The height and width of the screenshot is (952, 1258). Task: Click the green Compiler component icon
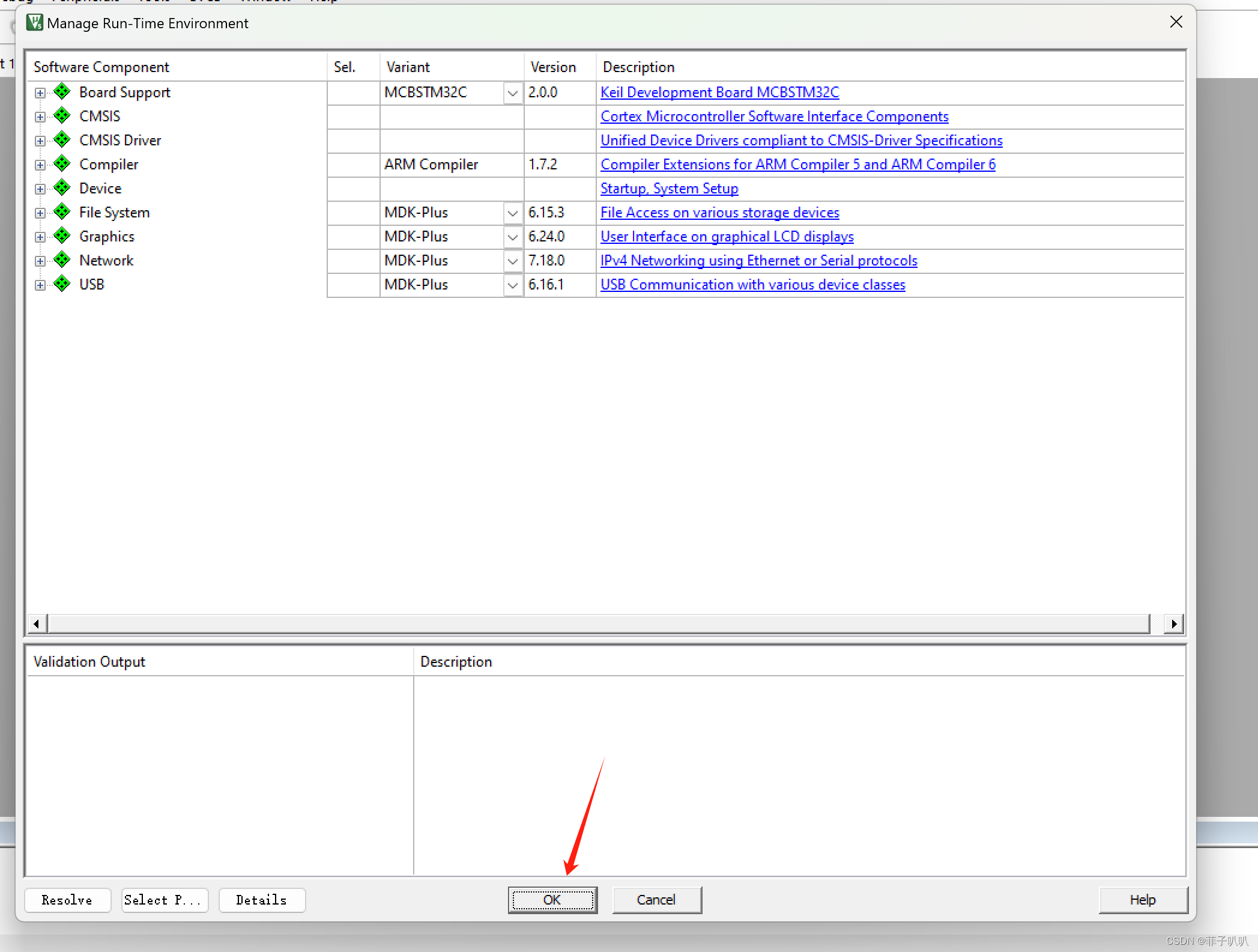coord(62,164)
